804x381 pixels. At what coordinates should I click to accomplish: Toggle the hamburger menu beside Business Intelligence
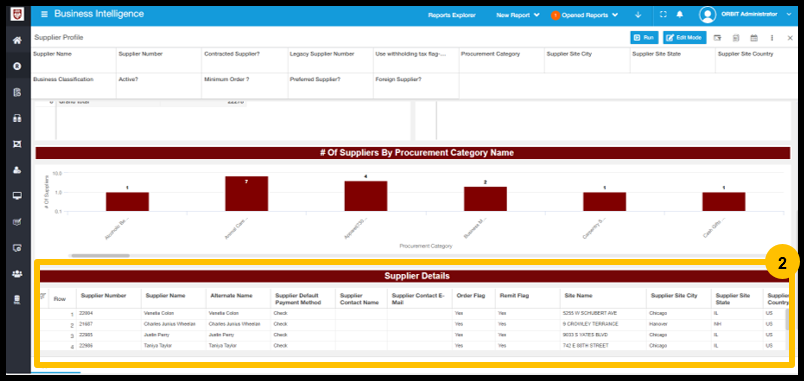point(44,14)
